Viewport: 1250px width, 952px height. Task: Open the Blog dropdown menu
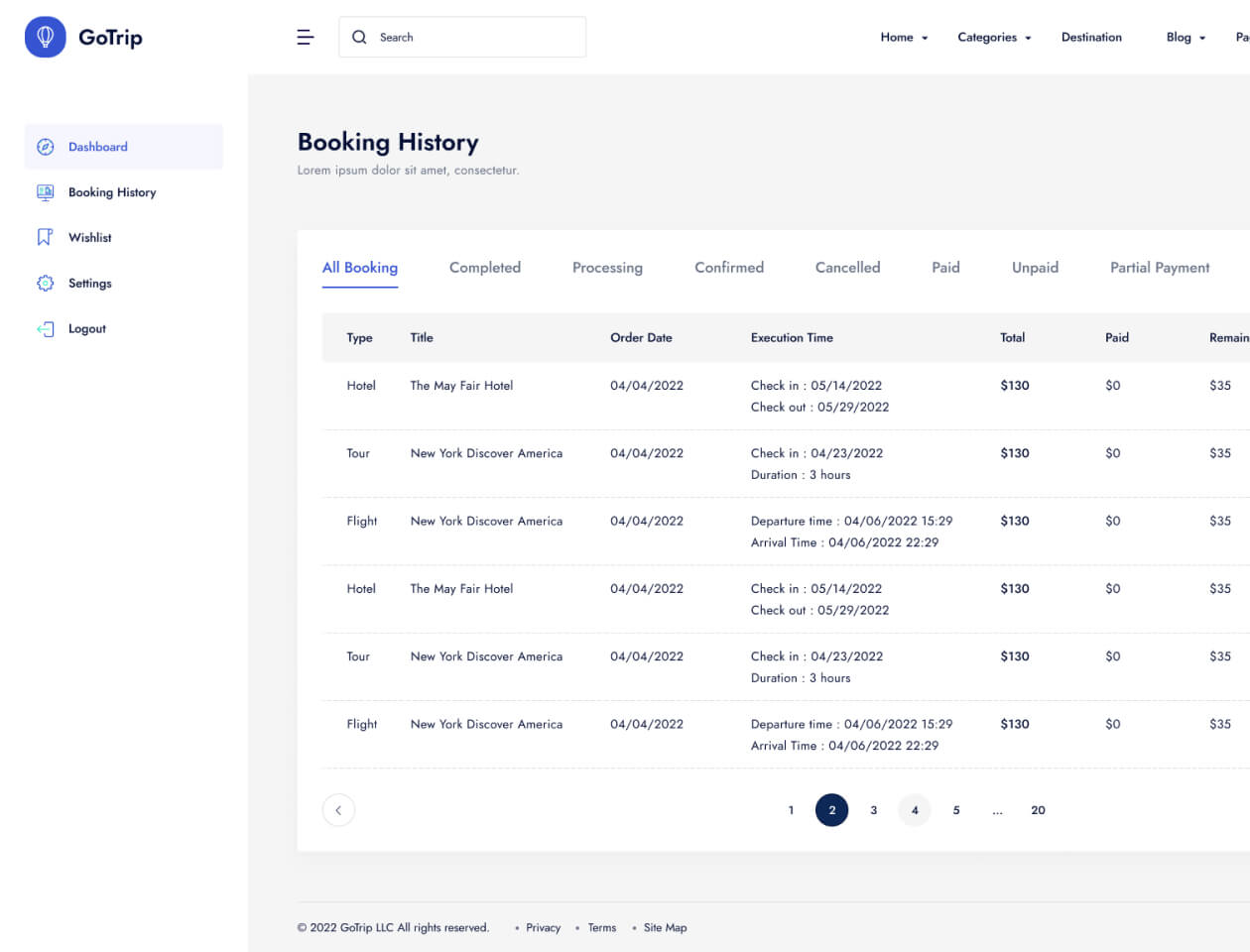click(1186, 37)
